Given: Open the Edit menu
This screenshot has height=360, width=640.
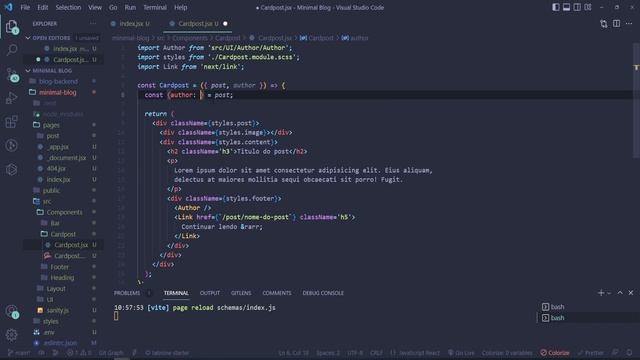Looking at the screenshot, I should point(42,7).
